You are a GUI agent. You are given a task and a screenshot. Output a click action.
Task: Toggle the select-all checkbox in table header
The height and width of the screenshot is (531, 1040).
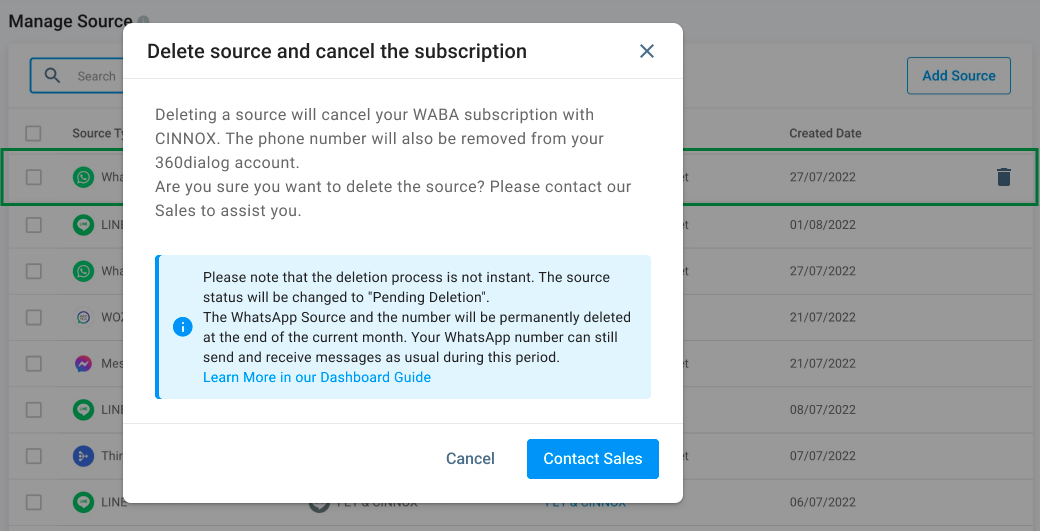coord(34,133)
